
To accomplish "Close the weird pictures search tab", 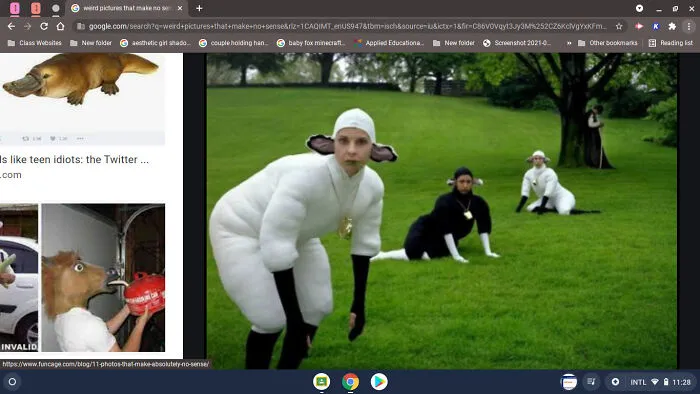I will tap(180, 8).
